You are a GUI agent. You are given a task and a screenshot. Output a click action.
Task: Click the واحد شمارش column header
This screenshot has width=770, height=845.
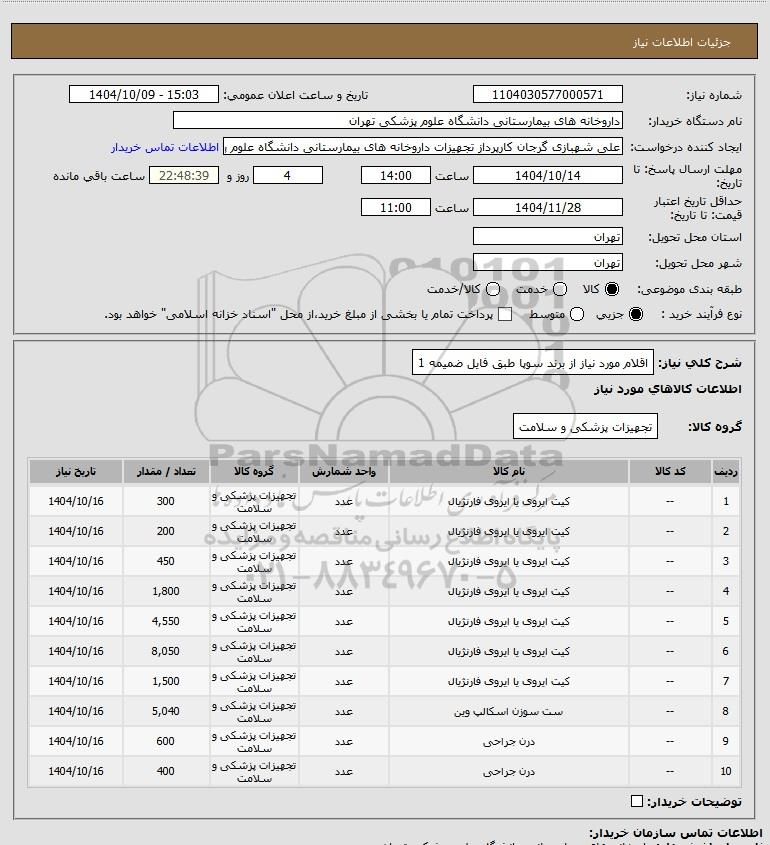[x=344, y=472]
